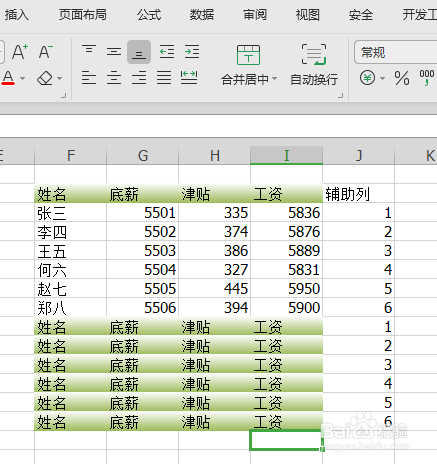Select cell with value 5506
The image size is (437, 464).
coord(143,308)
